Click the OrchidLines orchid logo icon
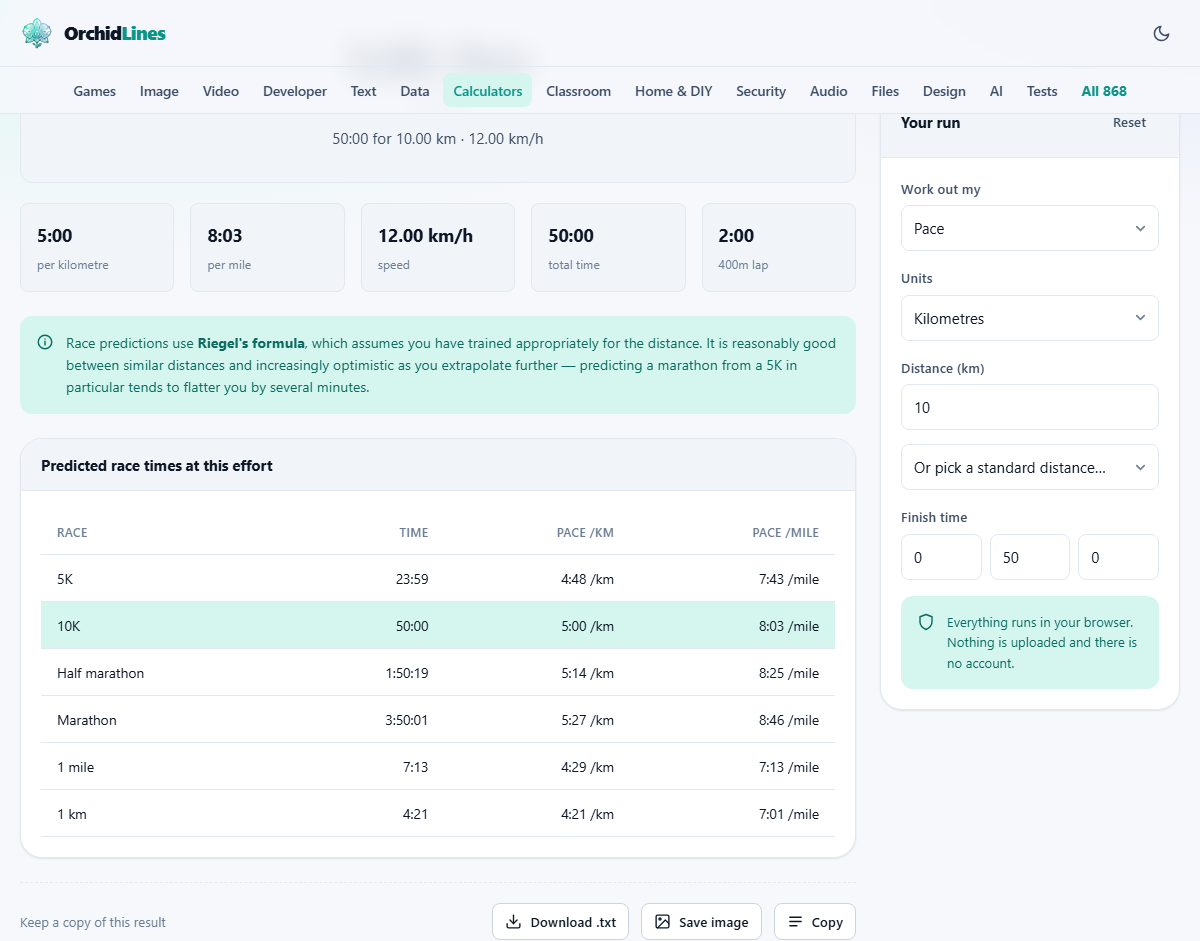 [37, 33]
